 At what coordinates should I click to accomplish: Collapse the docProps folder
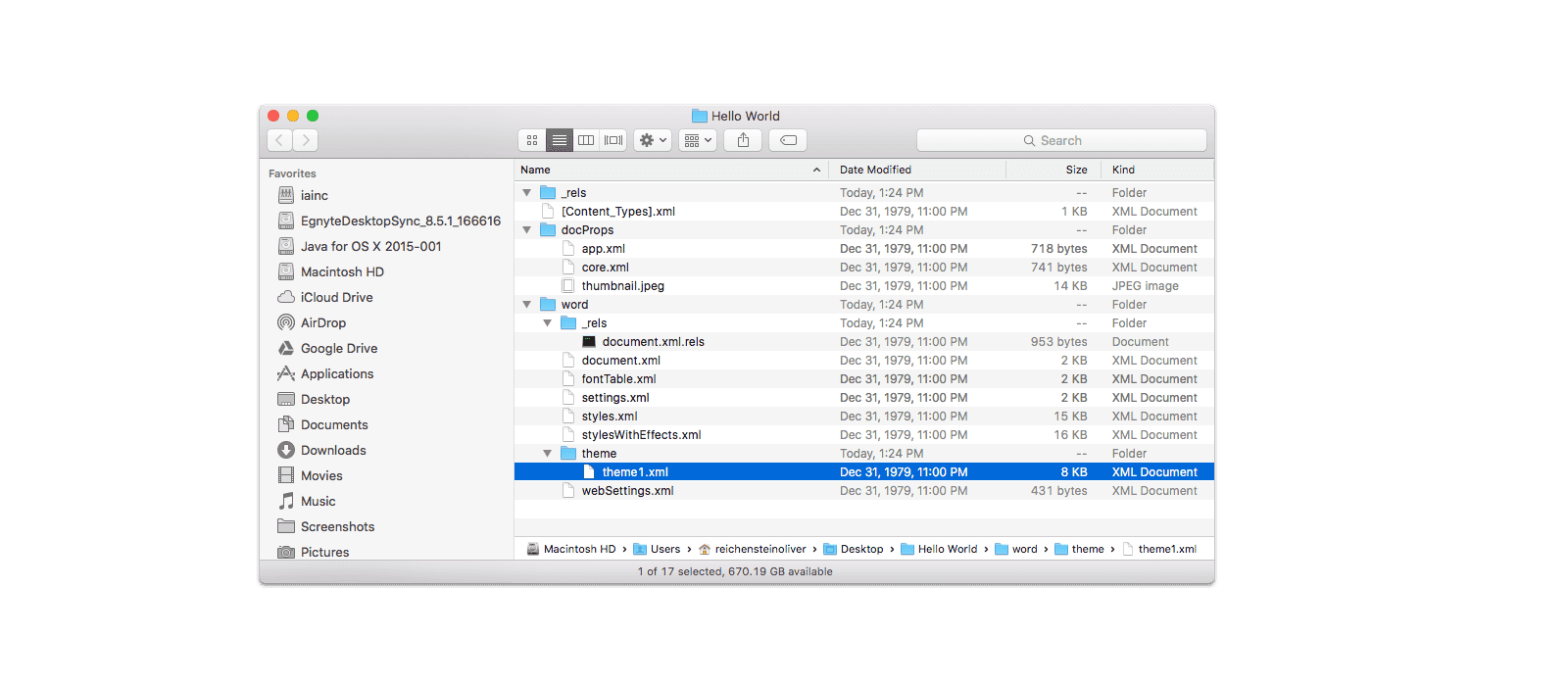527,230
